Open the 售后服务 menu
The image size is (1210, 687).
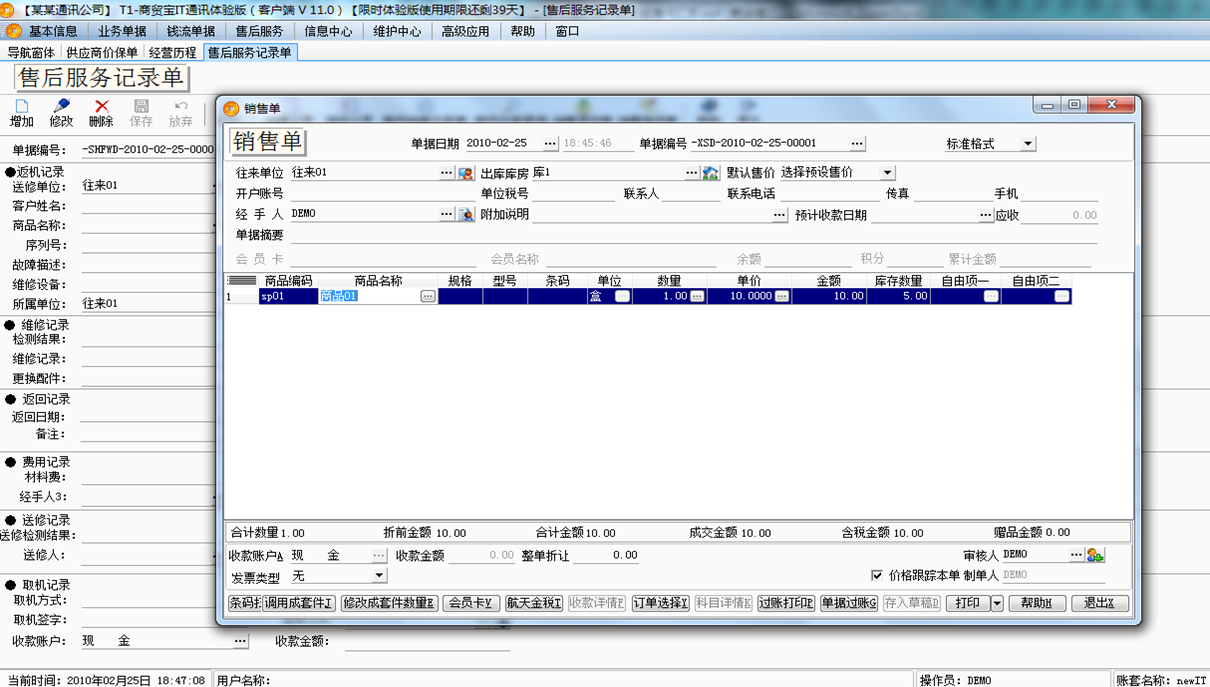(259, 31)
